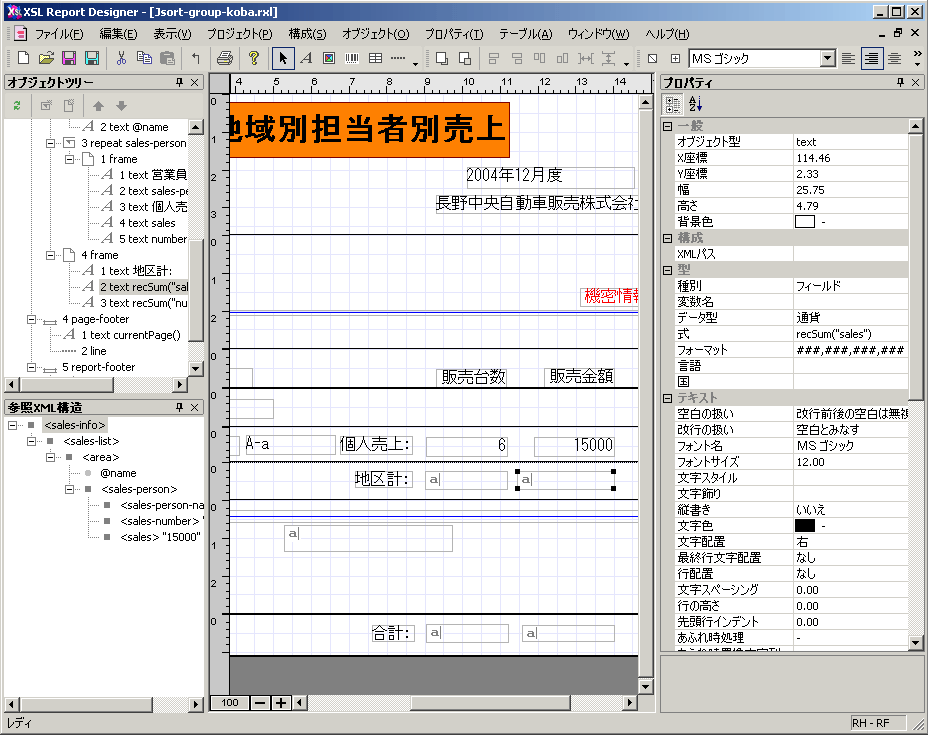Sort properties alphabetically with A-Z icon
Viewport: 928px width, 735px height.
click(696, 105)
